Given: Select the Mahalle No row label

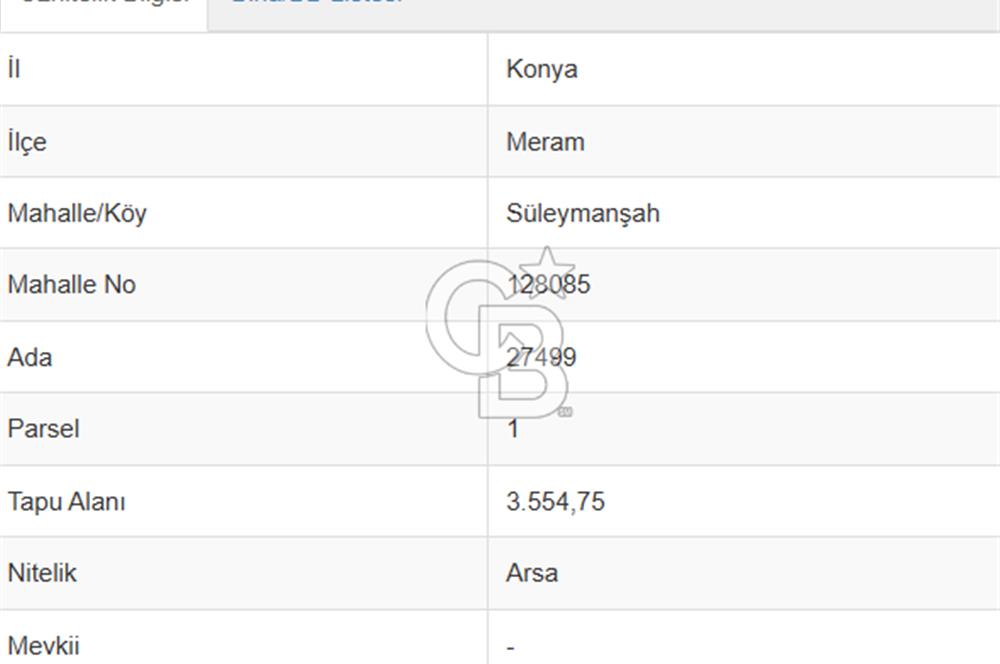Looking at the screenshot, I should 71,284.
